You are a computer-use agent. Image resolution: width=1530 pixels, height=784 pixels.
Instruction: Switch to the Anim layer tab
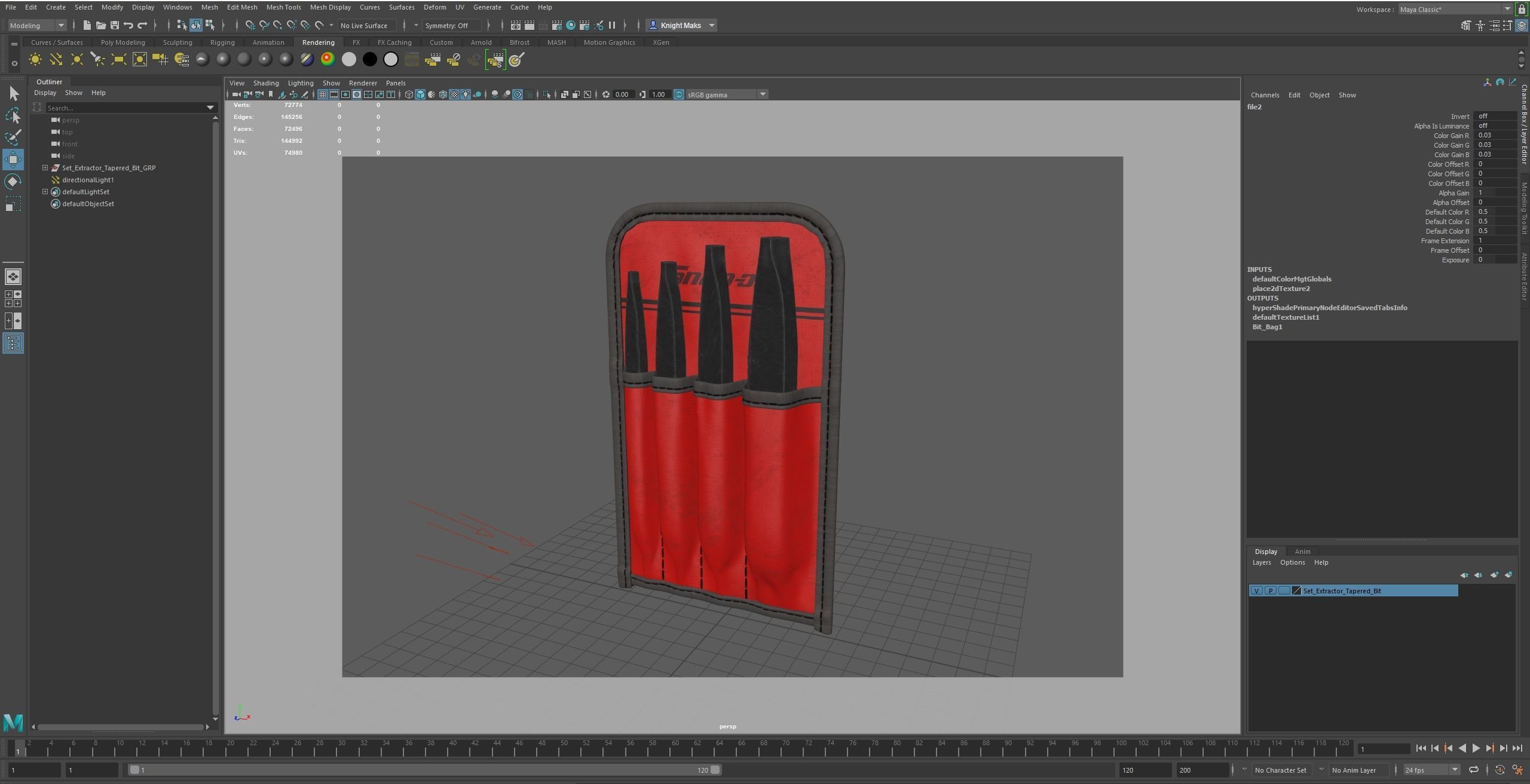1302,552
